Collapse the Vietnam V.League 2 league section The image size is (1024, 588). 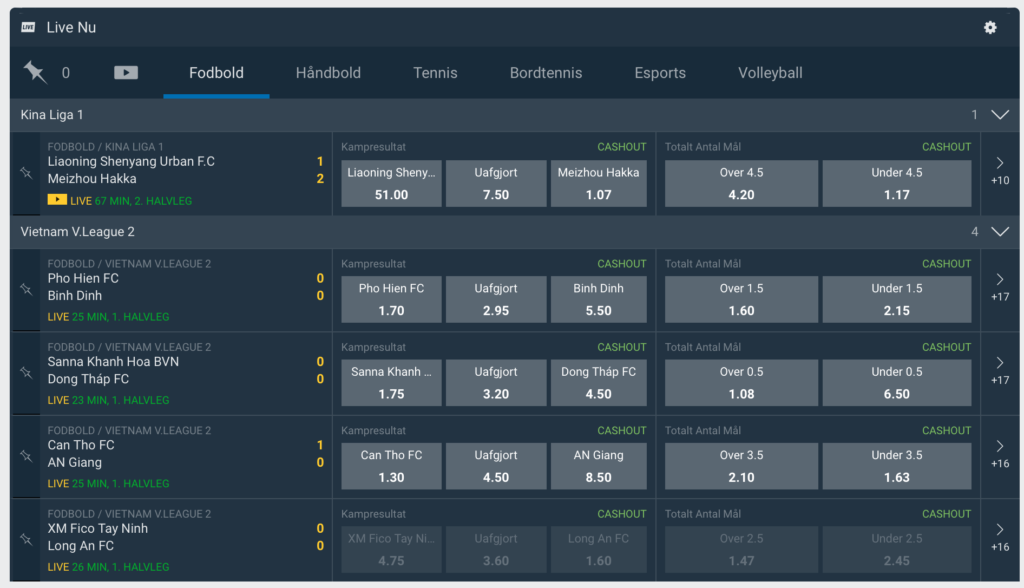pyautogui.click(x=999, y=231)
